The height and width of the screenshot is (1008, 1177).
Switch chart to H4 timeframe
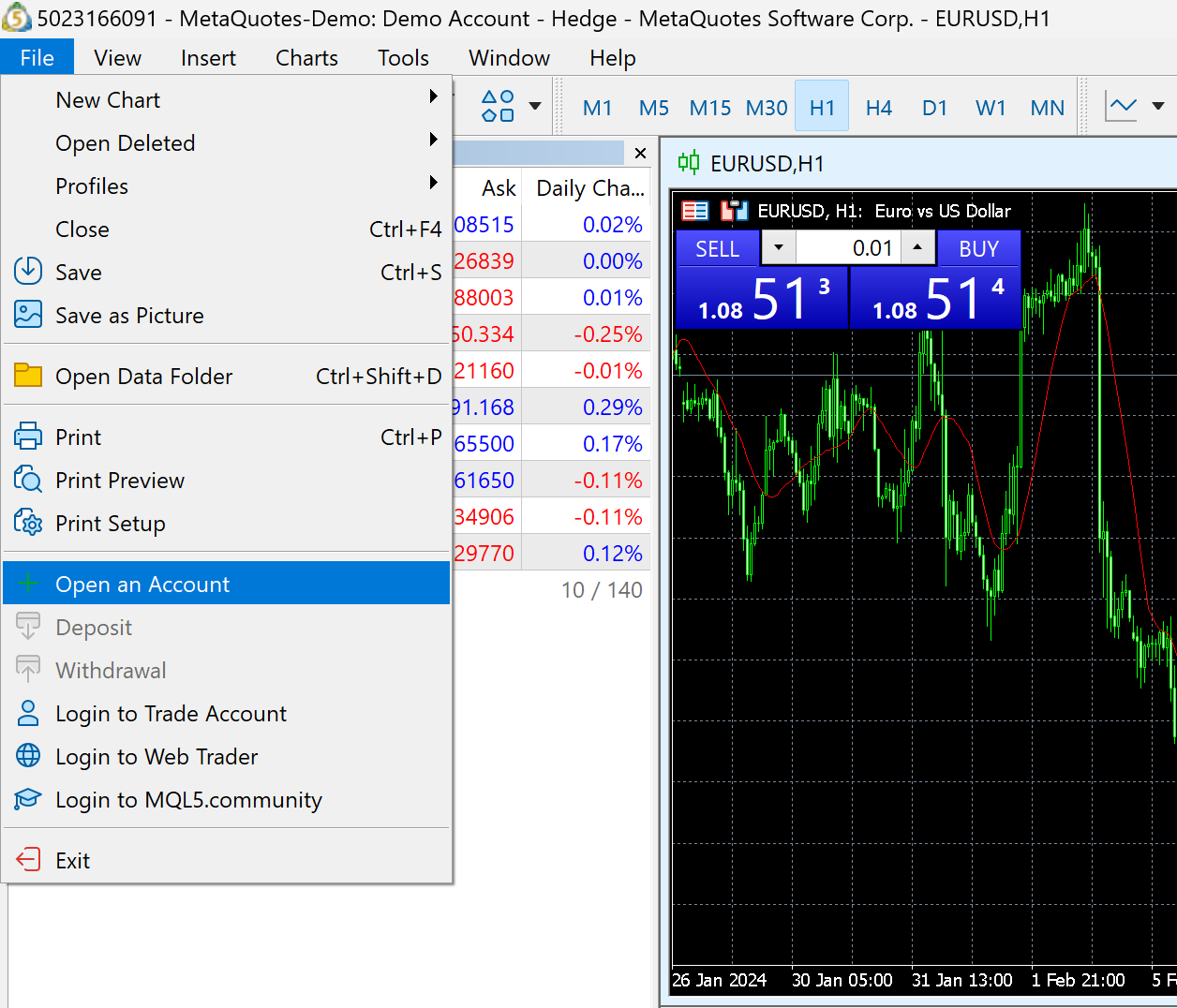tap(879, 108)
